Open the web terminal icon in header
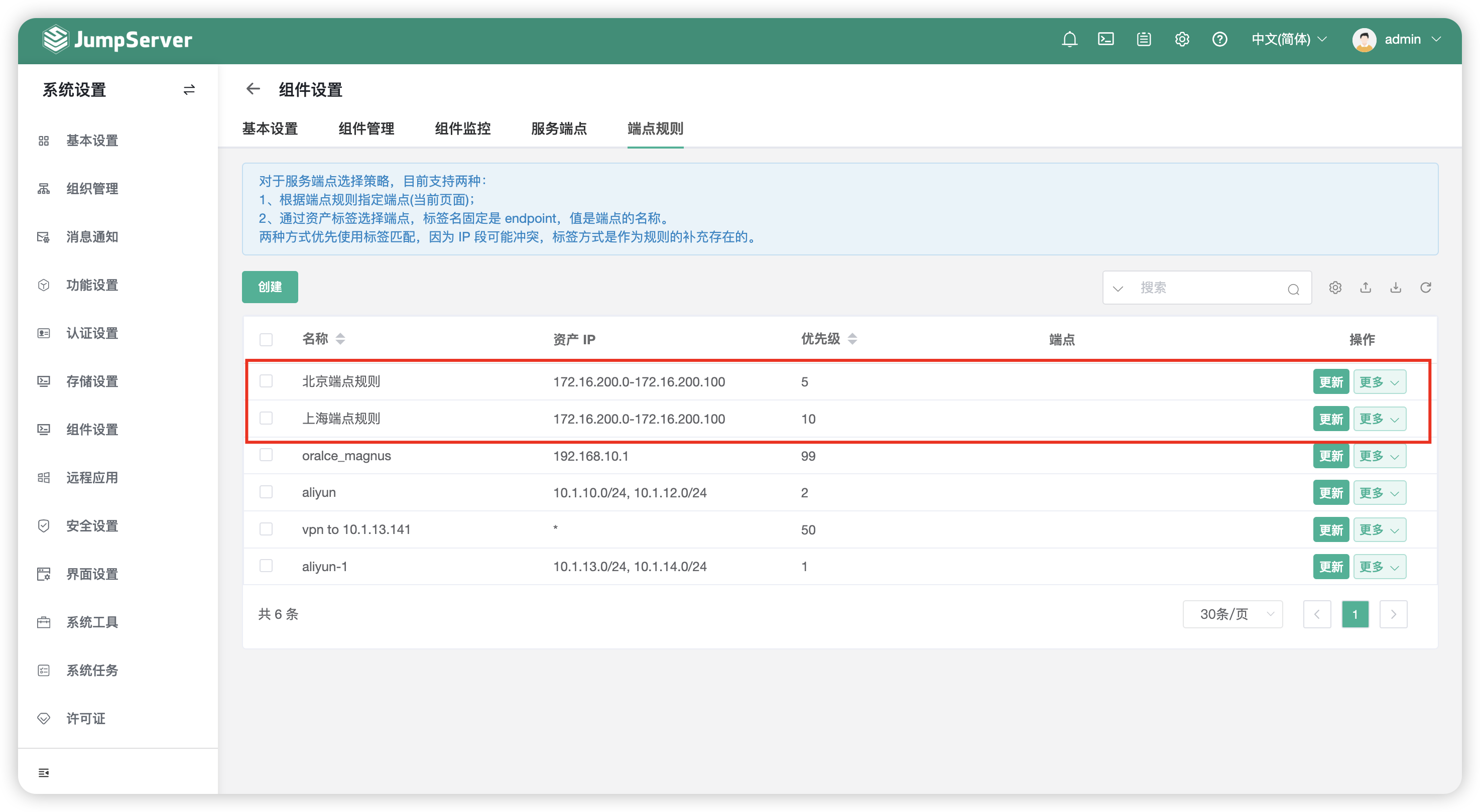 1105,39
